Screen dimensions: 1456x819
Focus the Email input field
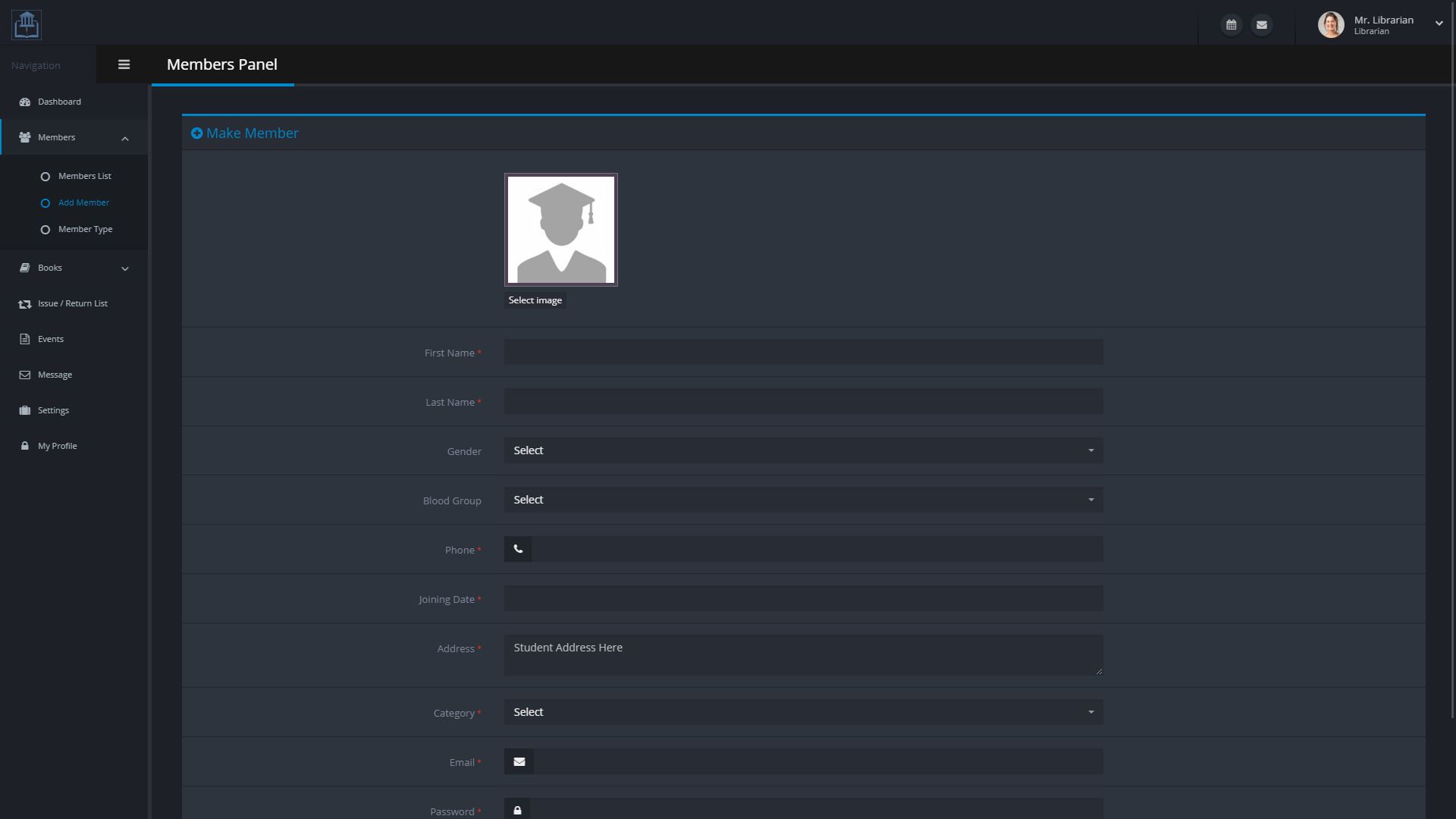[x=818, y=761]
